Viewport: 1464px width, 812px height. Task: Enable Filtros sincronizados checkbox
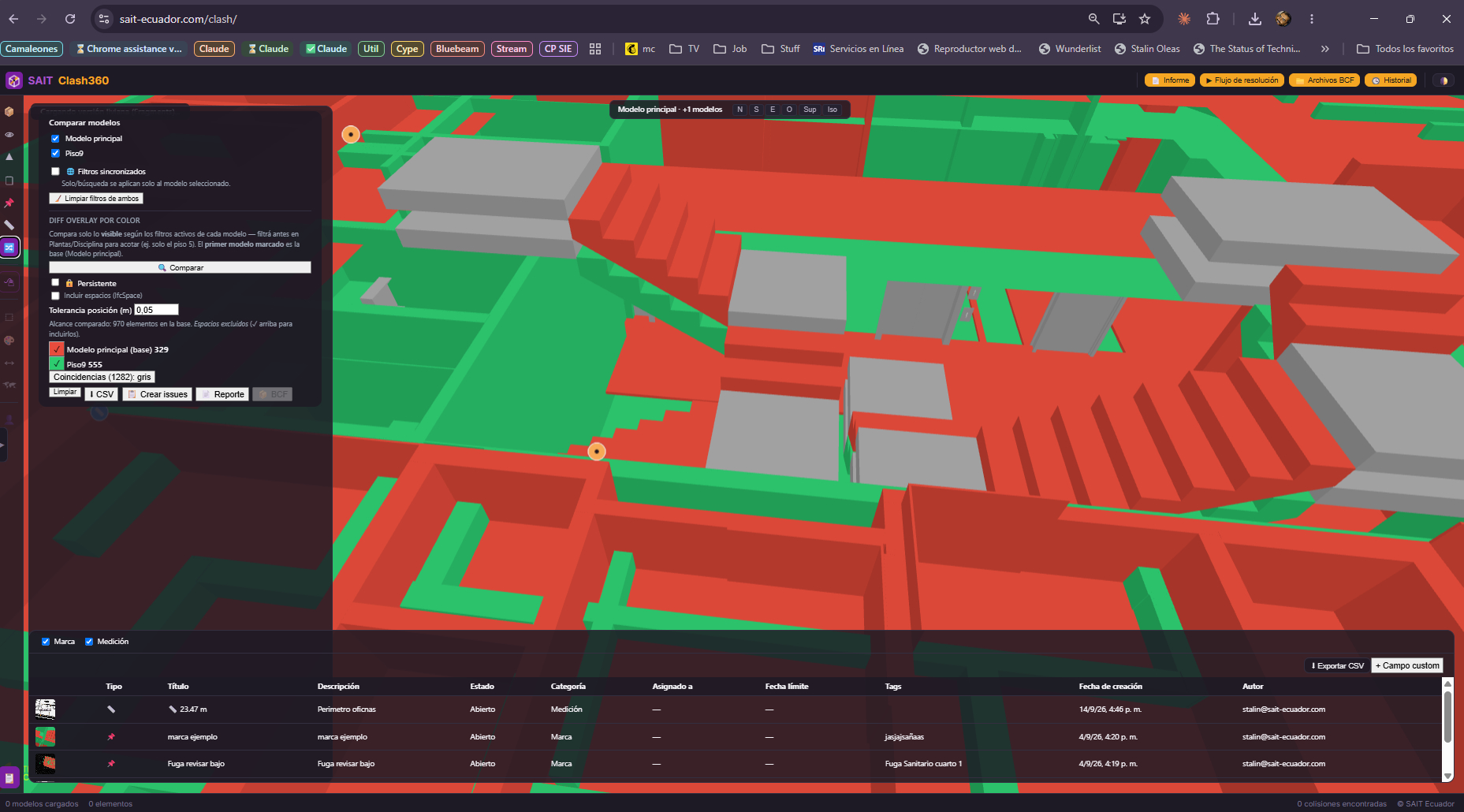pos(55,171)
